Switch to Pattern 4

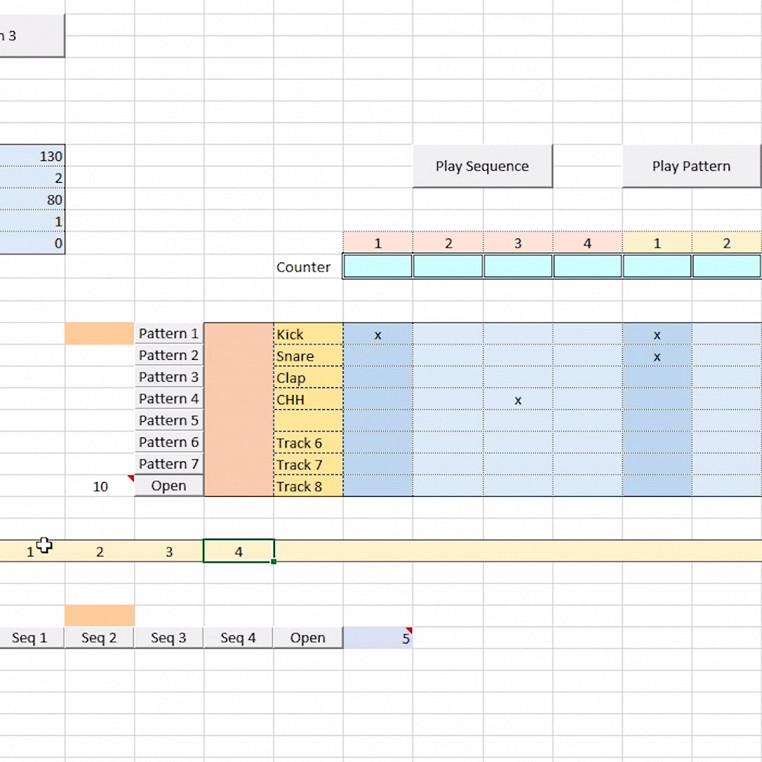[169, 399]
